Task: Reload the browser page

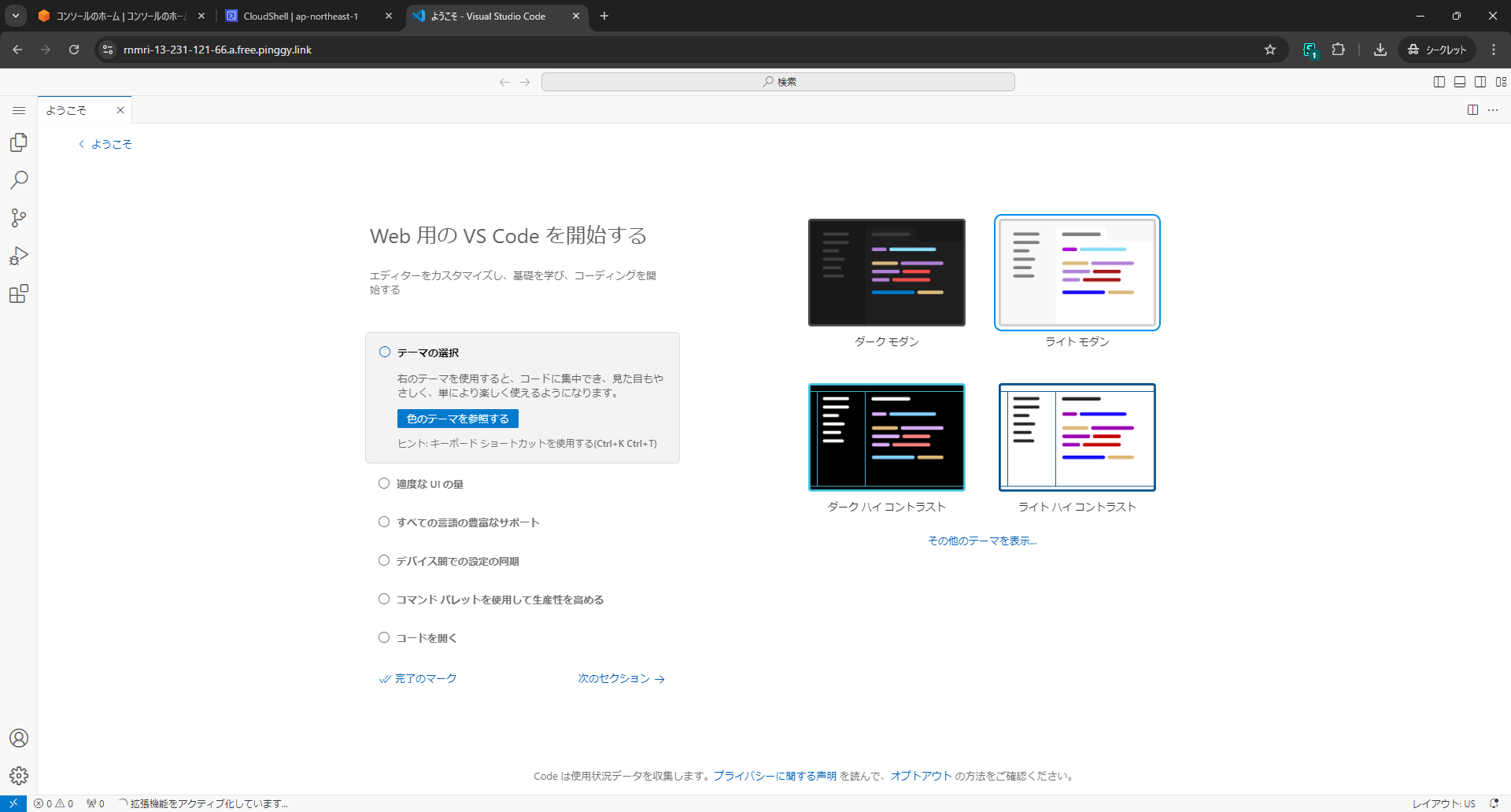Action: coord(74,50)
